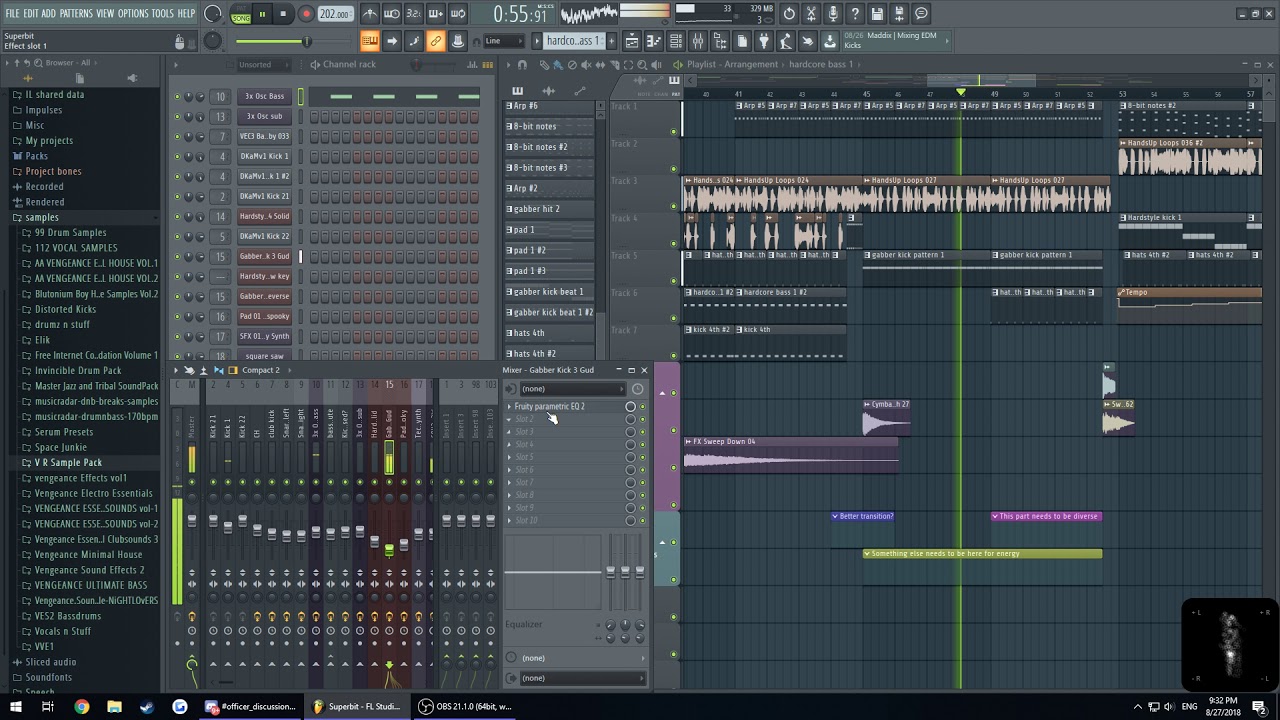Select the 3x Osc sub channel button
The image size is (1280, 720).
[x=264, y=117]
